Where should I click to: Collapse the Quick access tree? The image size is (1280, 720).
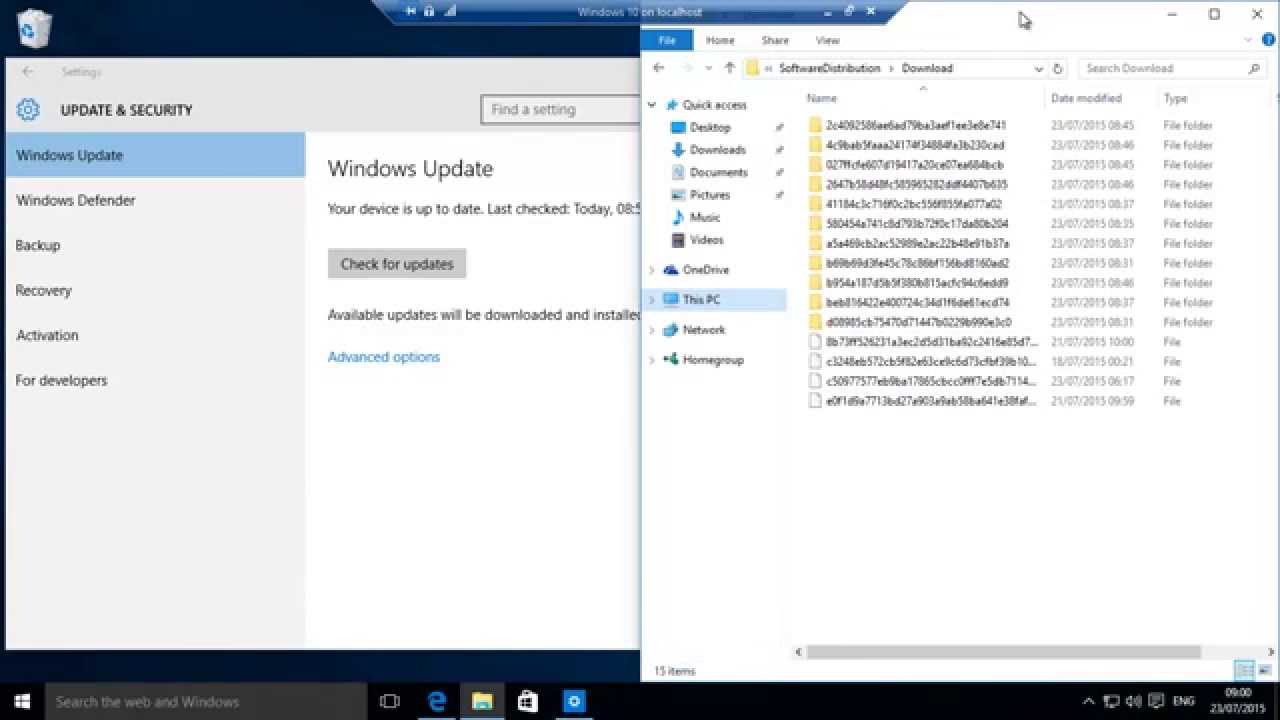[652, 105]
